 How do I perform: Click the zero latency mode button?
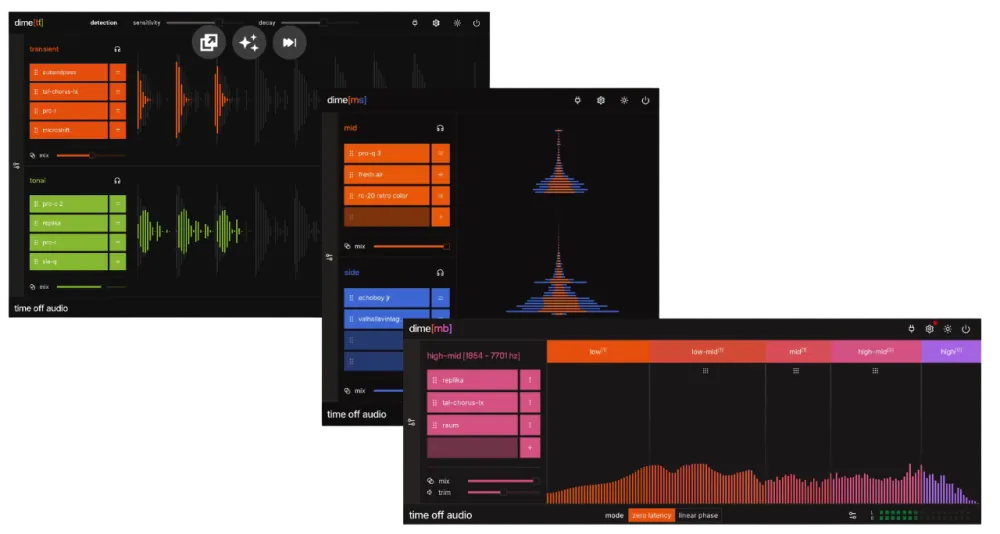coord(651,516)
